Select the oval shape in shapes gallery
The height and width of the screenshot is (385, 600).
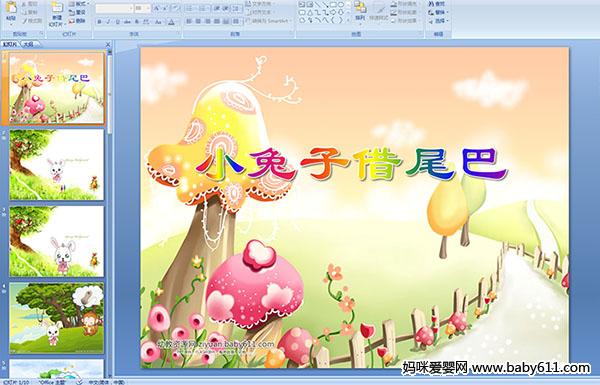(341, 5)
